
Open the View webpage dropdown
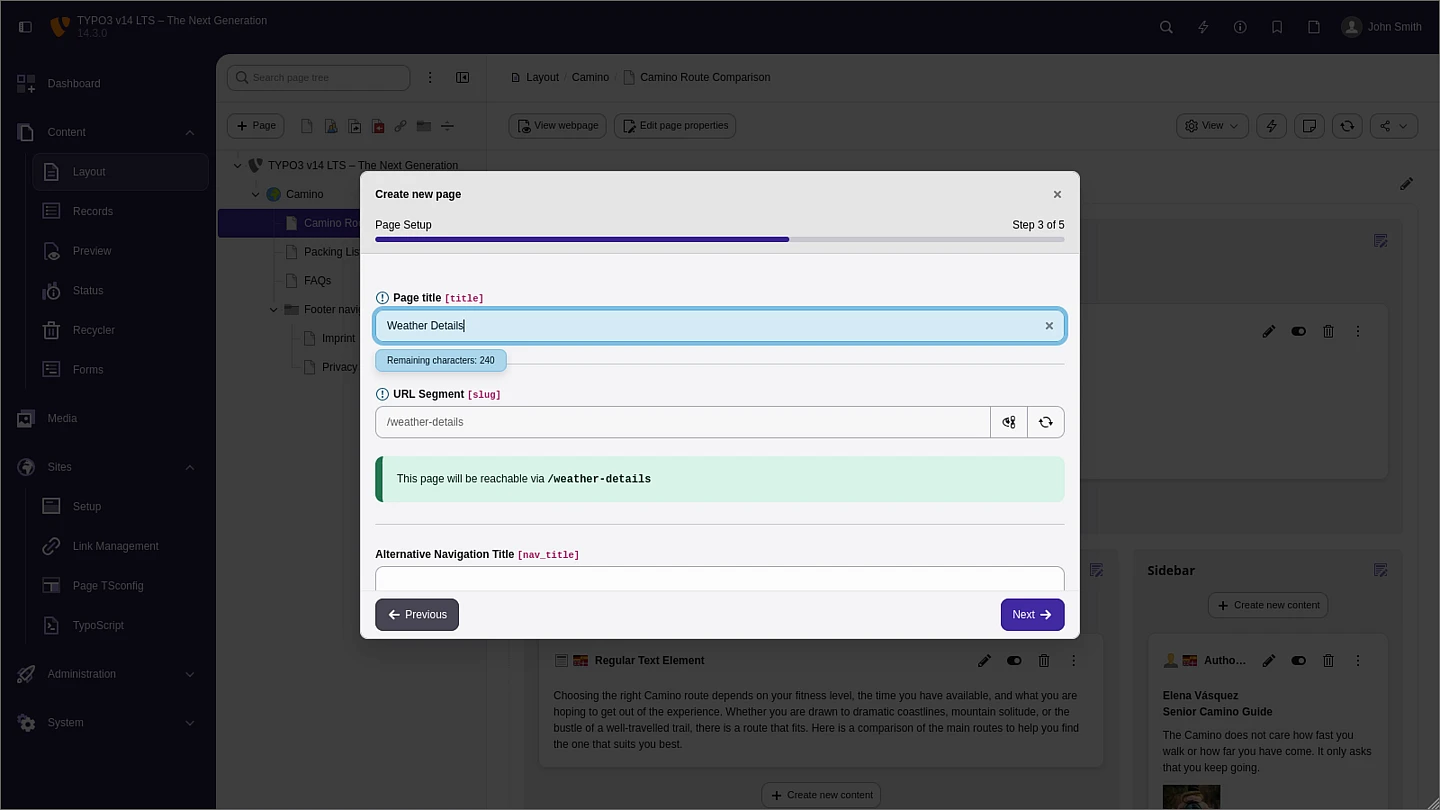pyautogui.click(x=557, y=125)
